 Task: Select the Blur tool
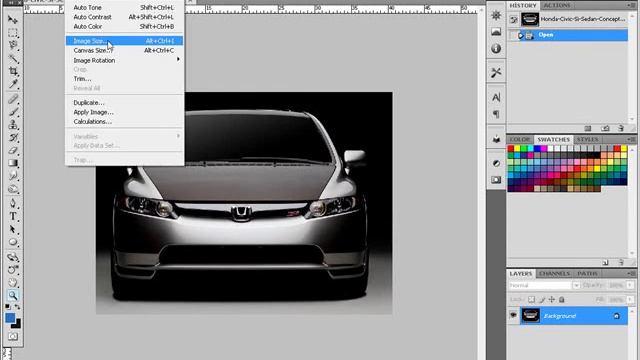[13, 176]
